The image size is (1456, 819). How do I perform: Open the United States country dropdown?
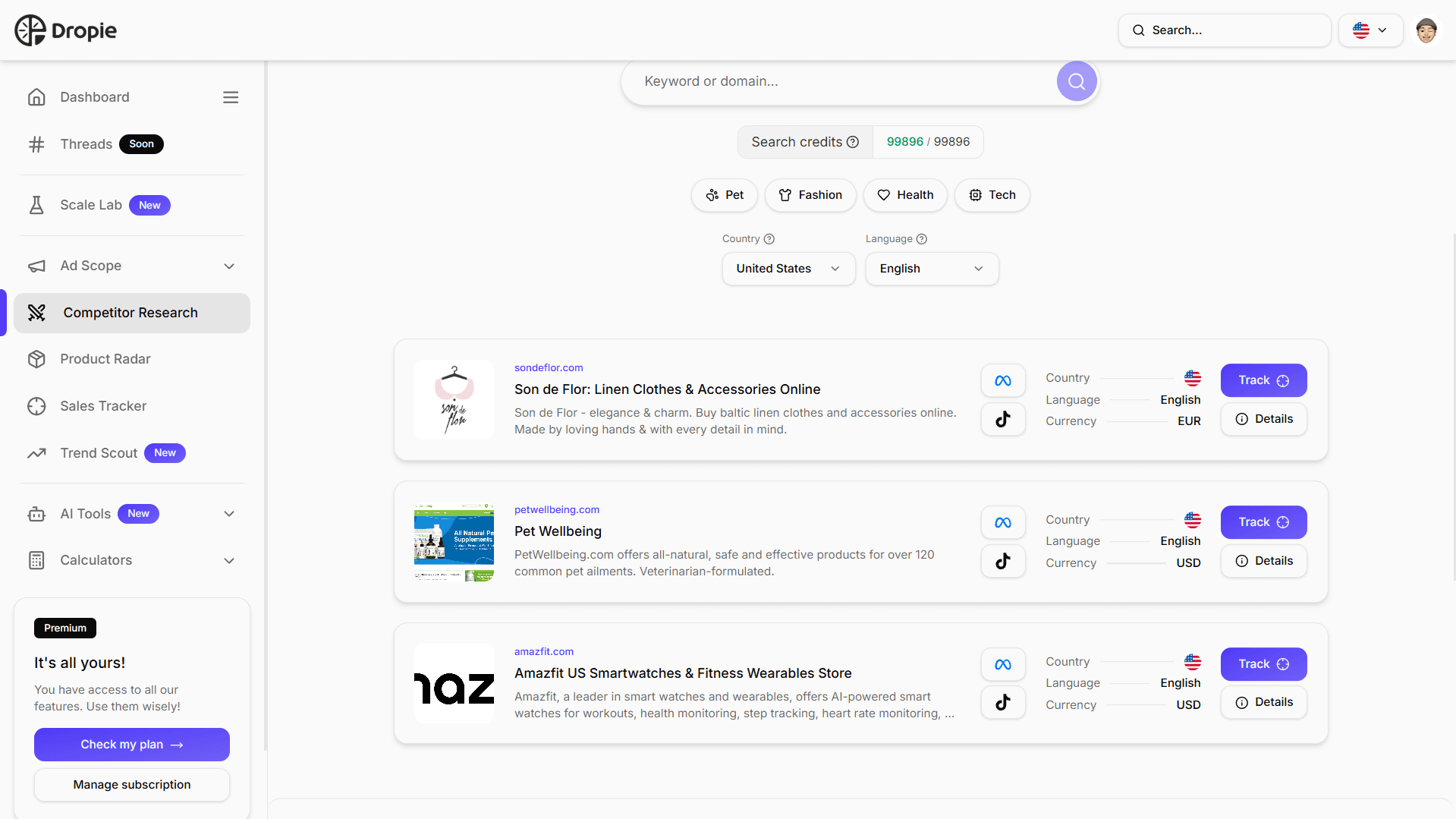788,269
